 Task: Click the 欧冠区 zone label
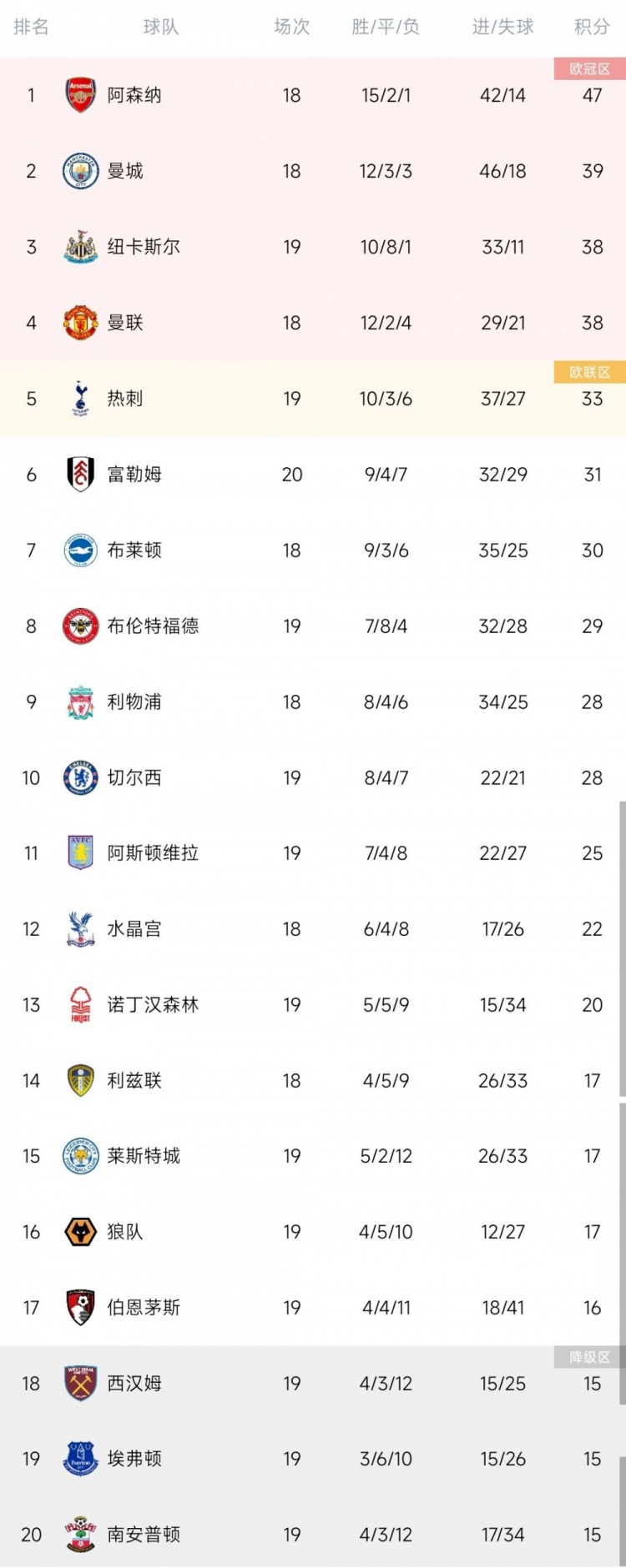tap(589, 69)
